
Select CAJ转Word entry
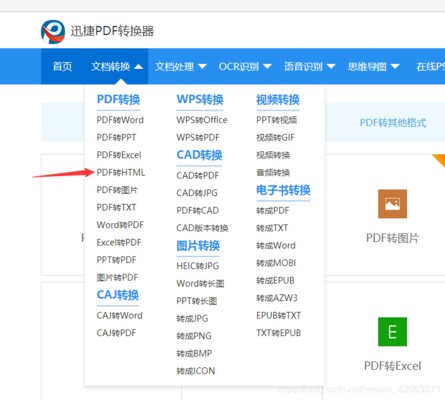(x=119, y=315)
